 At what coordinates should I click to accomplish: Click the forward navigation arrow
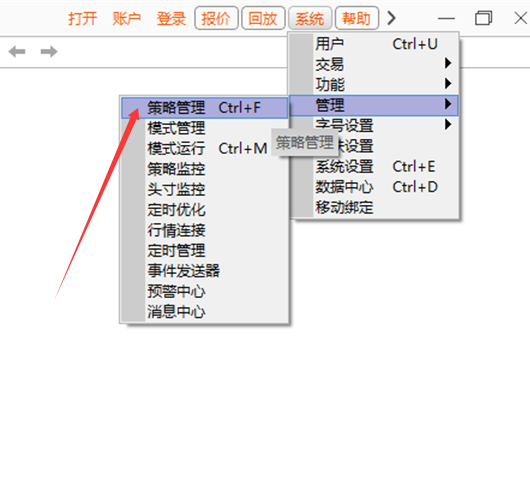click(x=49, y=52)
